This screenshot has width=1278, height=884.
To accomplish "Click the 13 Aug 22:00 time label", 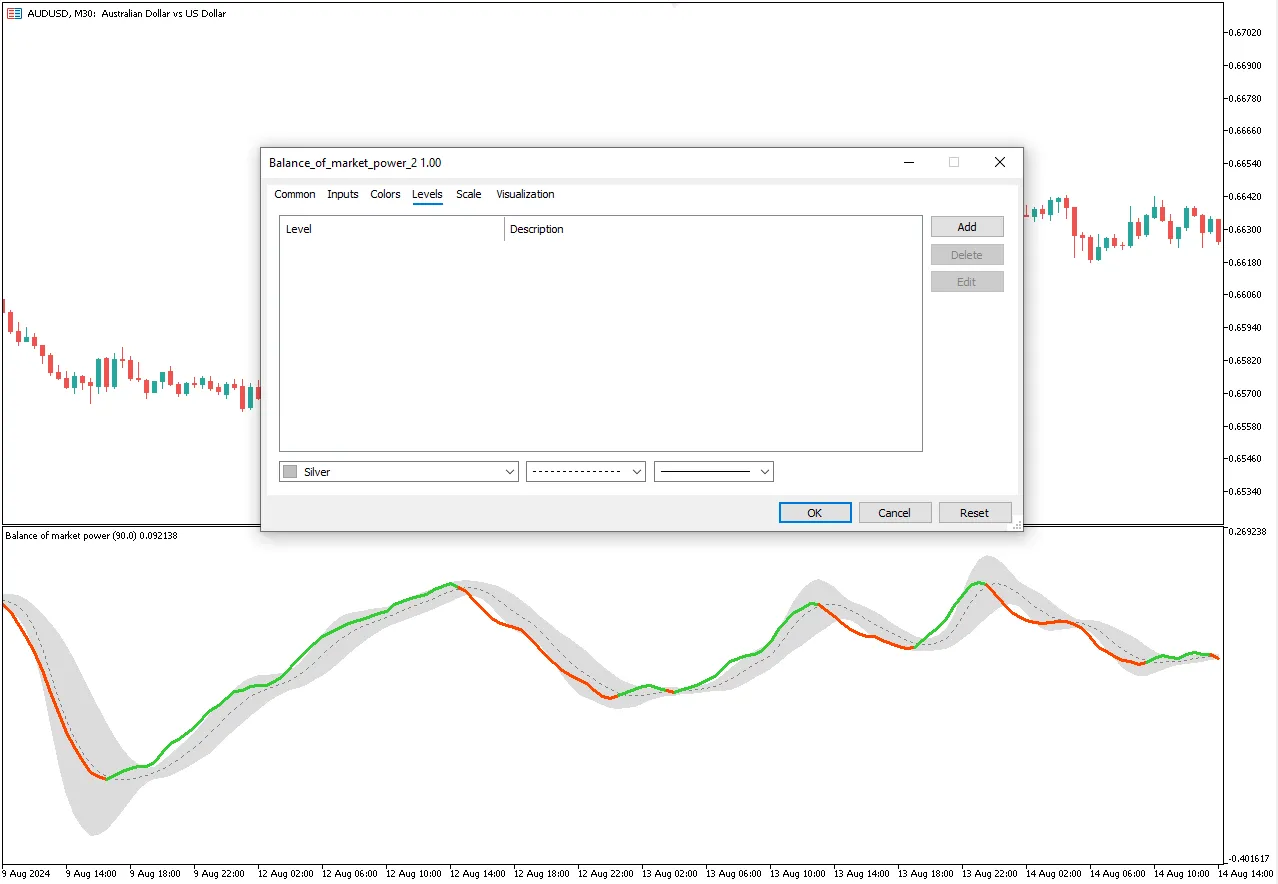I will tap(990, 873).
